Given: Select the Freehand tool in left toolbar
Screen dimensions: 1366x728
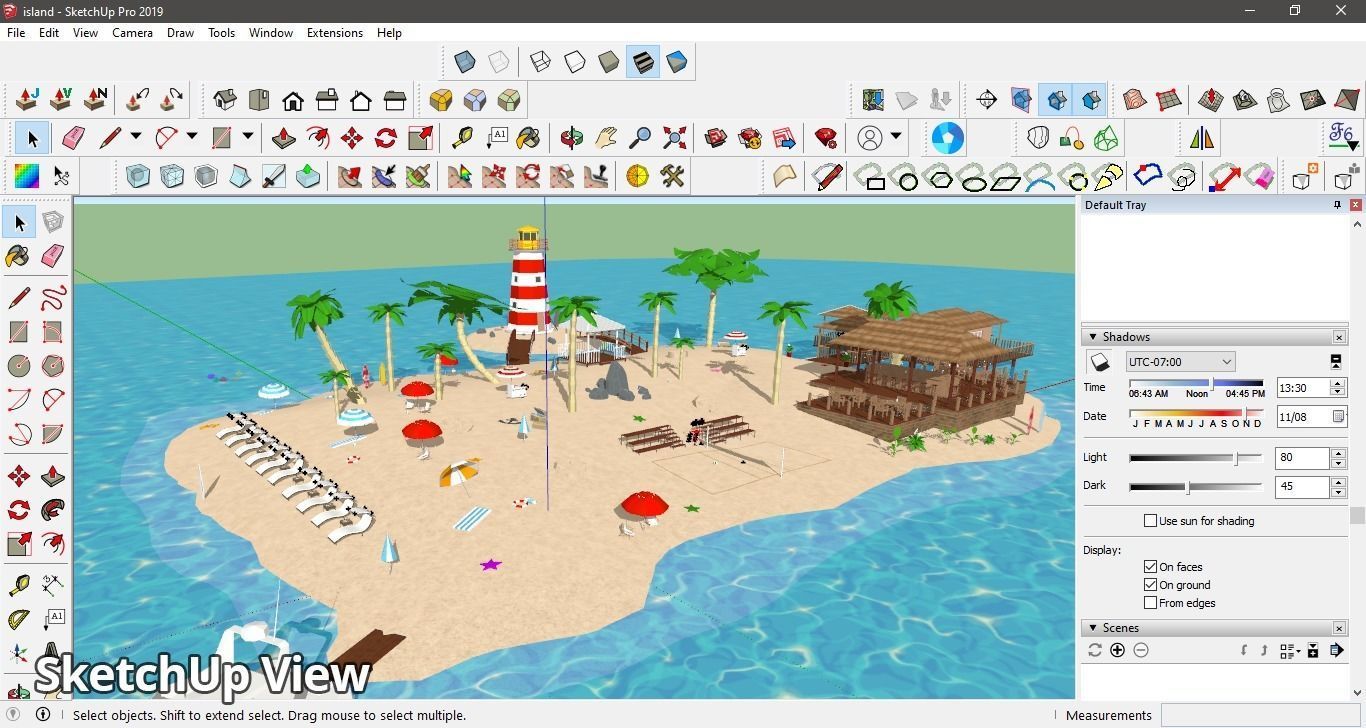Looking at the screenshot, I should [x=53, y=297].
